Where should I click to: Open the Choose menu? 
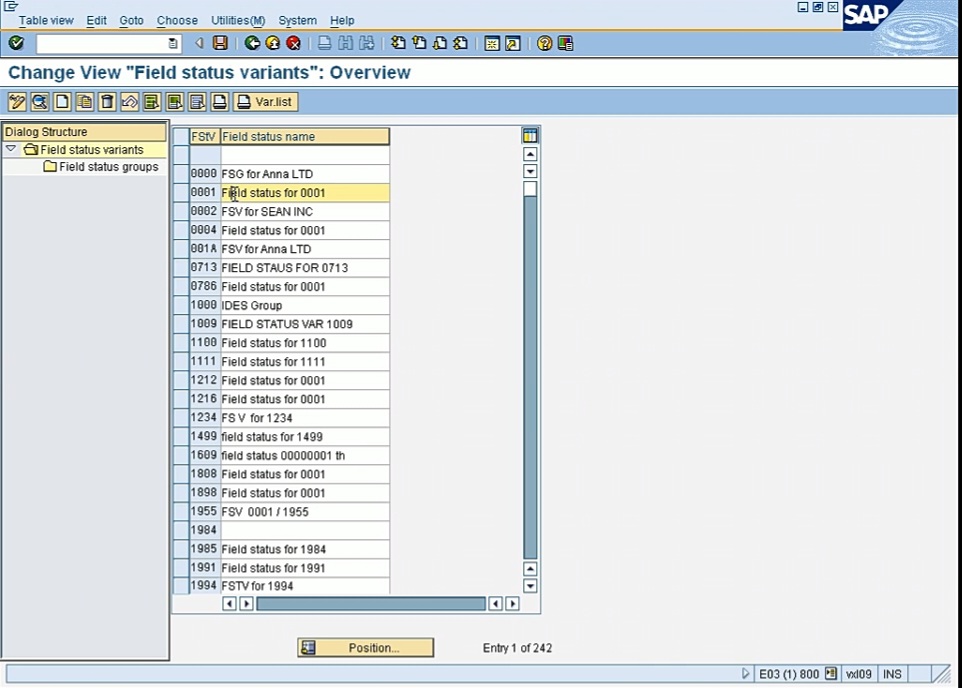point(177,20)
